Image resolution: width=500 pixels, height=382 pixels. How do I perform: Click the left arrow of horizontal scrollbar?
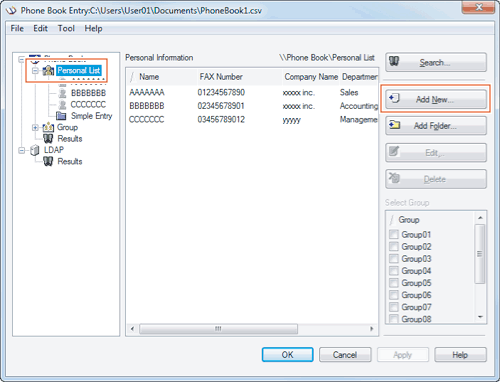133,329
